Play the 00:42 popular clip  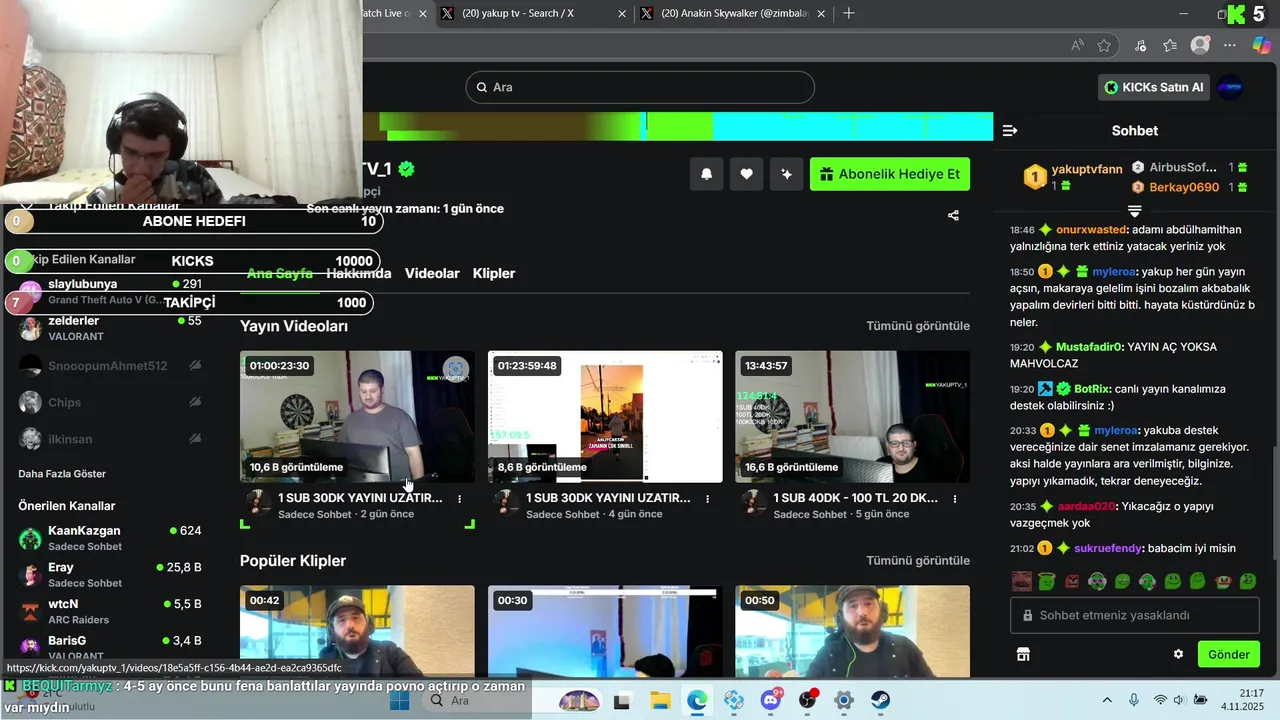coord(357,632)
